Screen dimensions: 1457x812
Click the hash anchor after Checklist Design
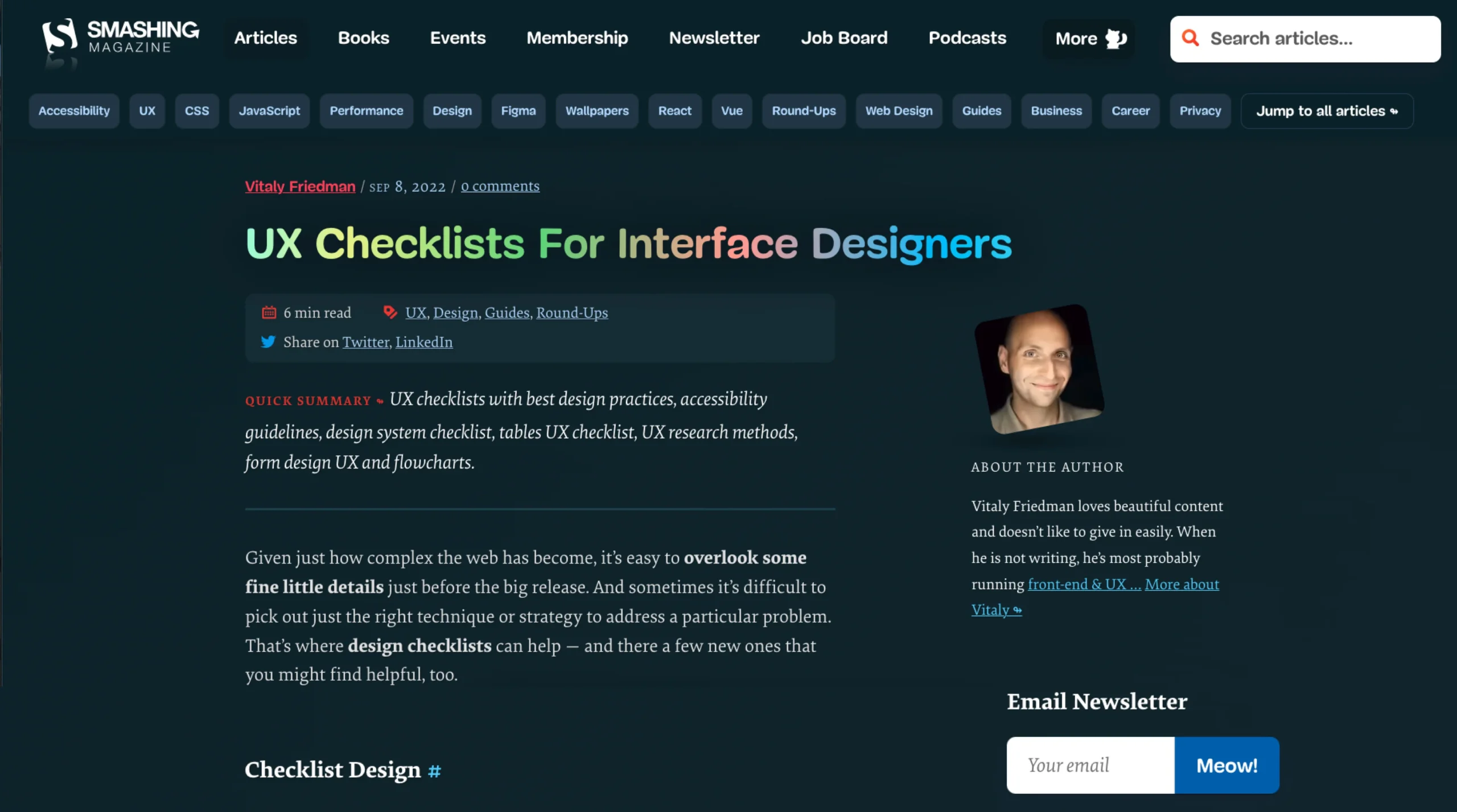pos(434,771)
